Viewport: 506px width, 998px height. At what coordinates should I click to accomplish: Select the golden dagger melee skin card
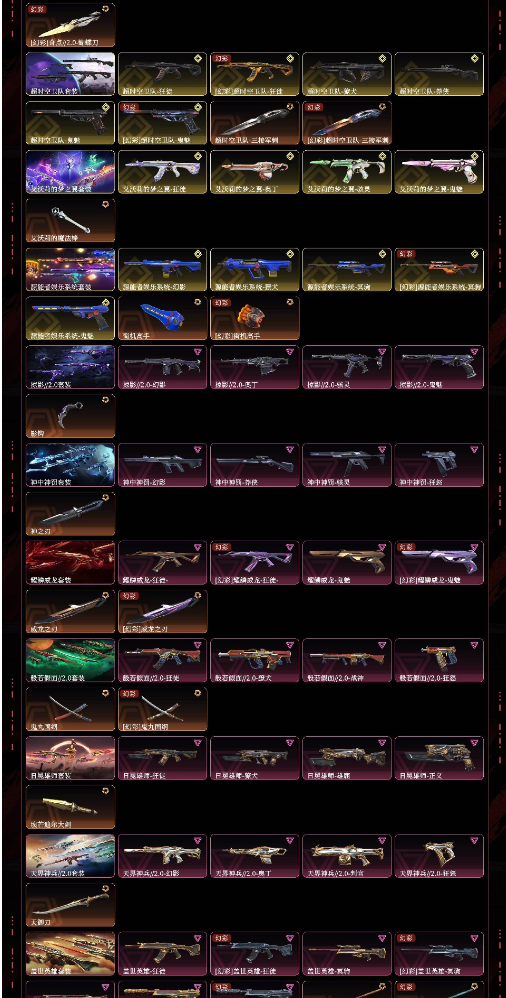tap(71, 807)
